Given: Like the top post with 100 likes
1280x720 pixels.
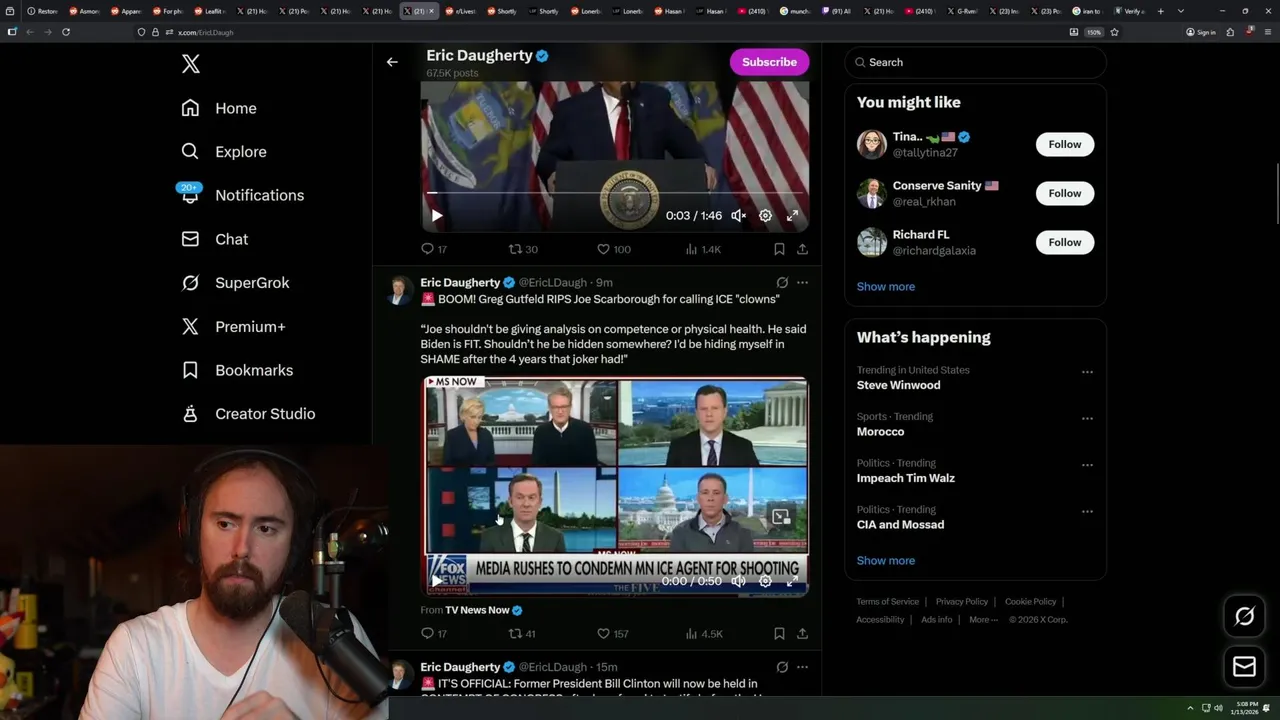Looking at the screenshot, I should pyautogui.click(x=613, y=249).
